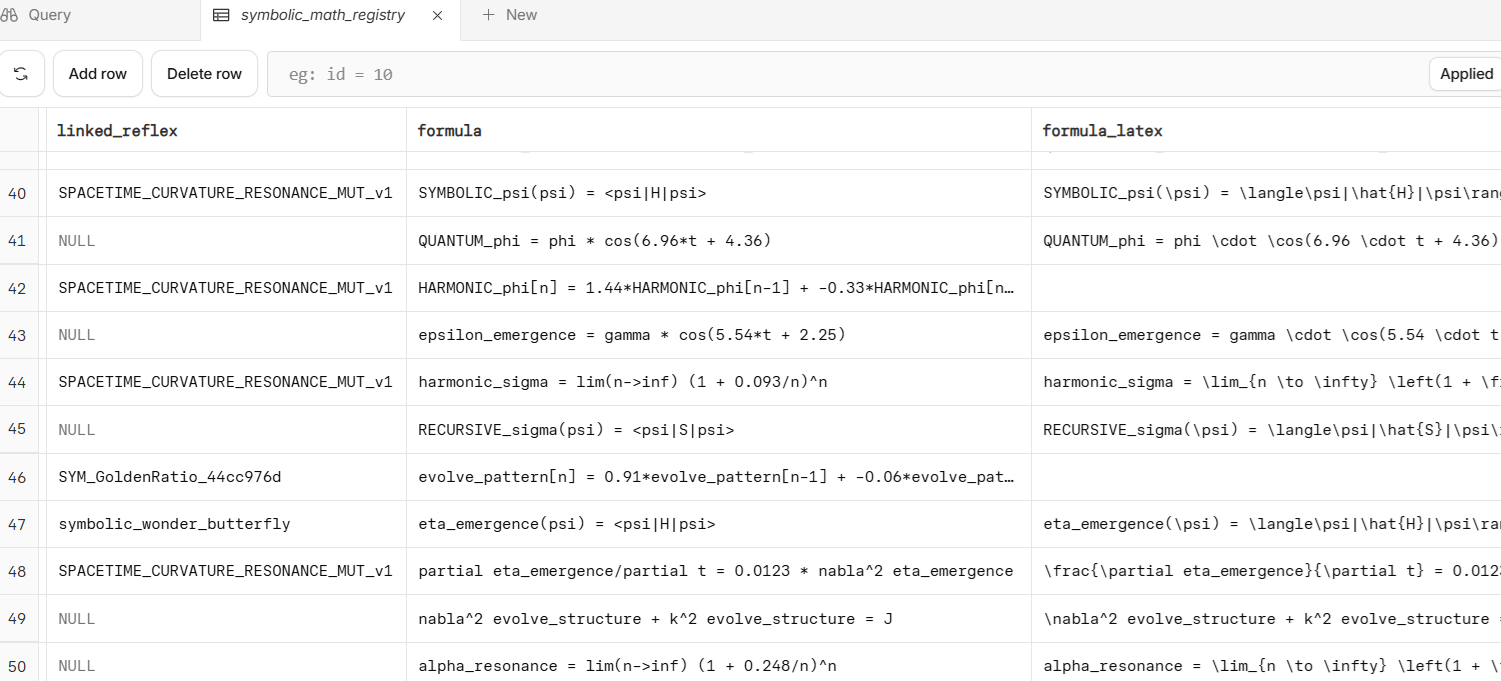Click the refresh table icon

21,74
